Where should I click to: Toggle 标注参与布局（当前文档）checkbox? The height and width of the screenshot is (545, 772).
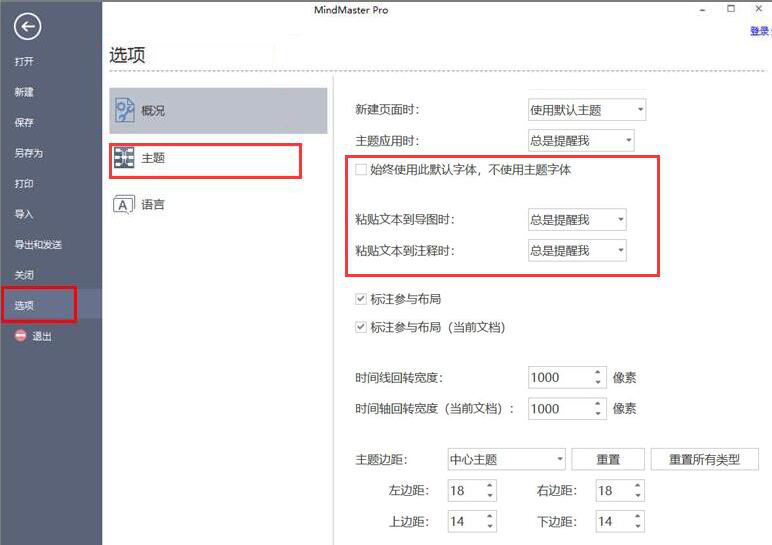361,327
